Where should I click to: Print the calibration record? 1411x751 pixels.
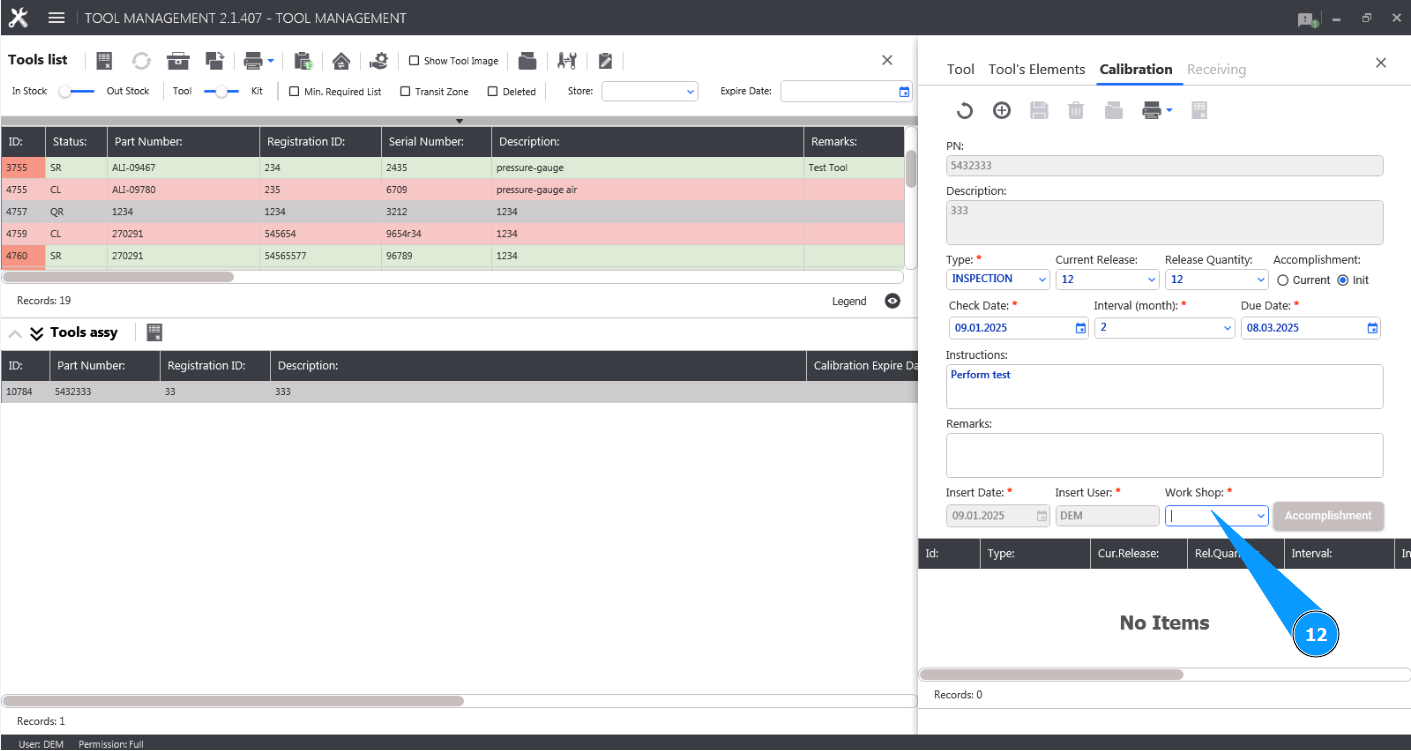1152,111
